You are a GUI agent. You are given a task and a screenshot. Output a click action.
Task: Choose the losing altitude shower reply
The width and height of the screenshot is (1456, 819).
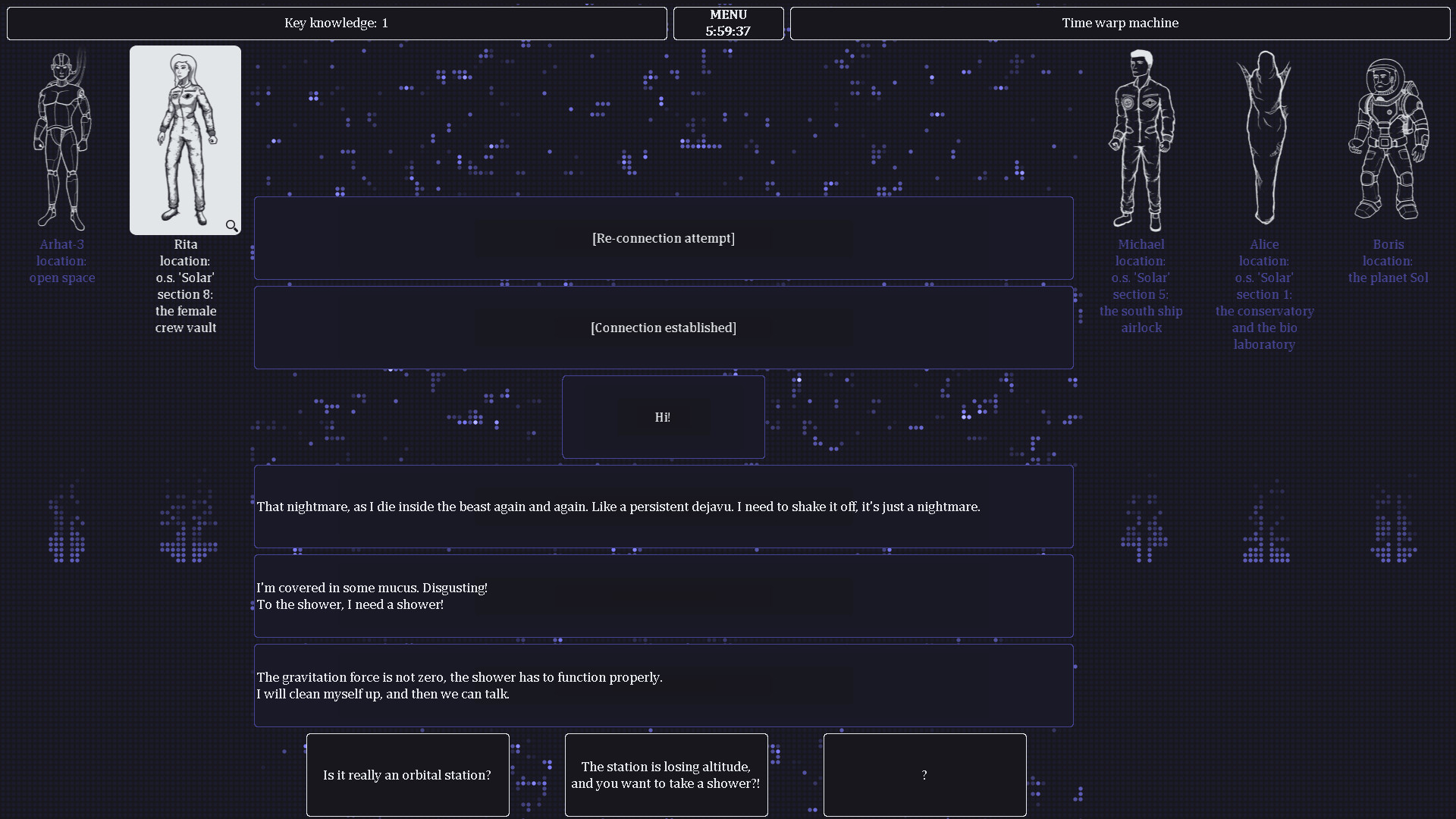click(666, 775)
